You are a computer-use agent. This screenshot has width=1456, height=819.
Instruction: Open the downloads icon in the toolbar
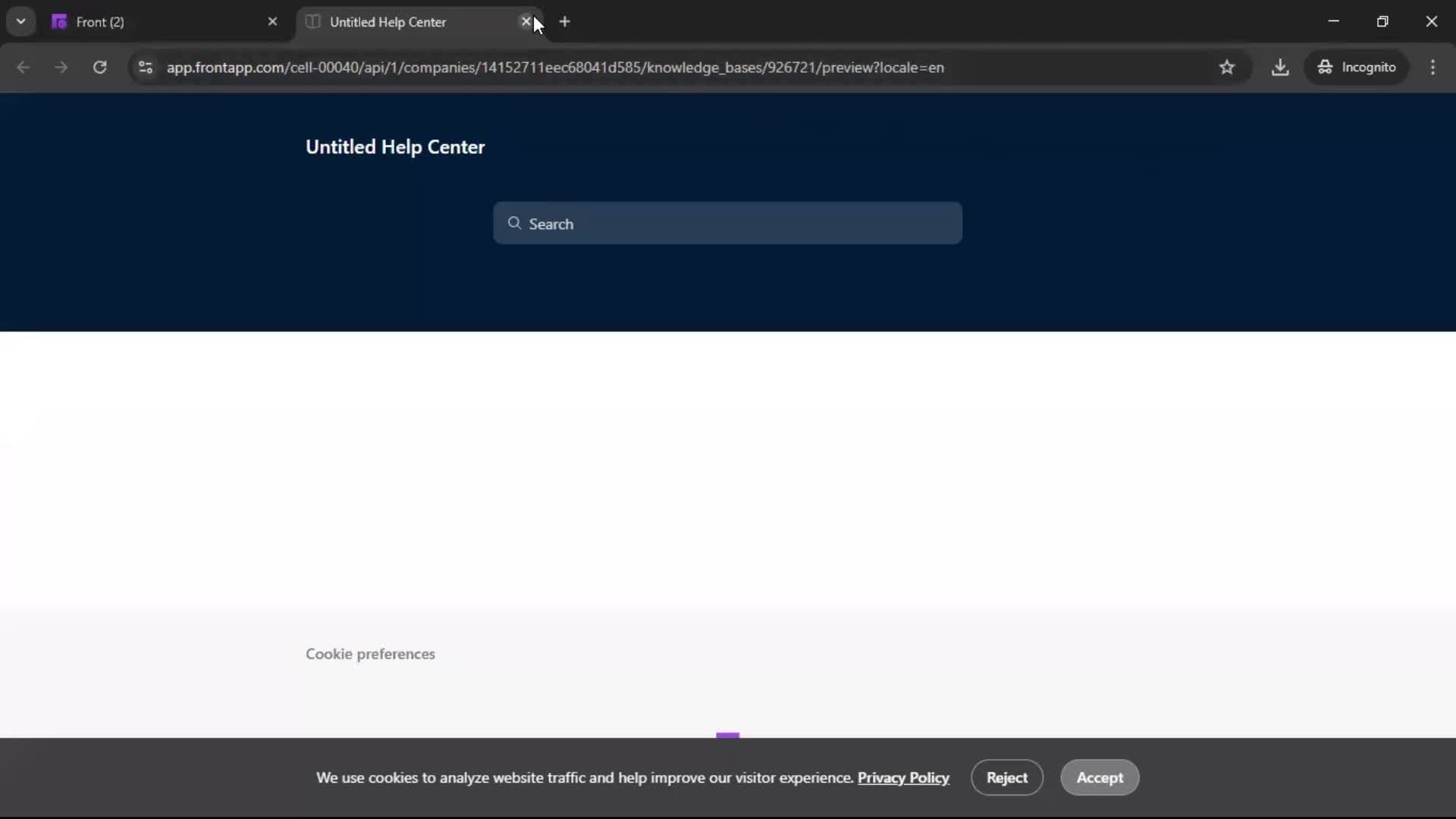(x=1281, y=67)
